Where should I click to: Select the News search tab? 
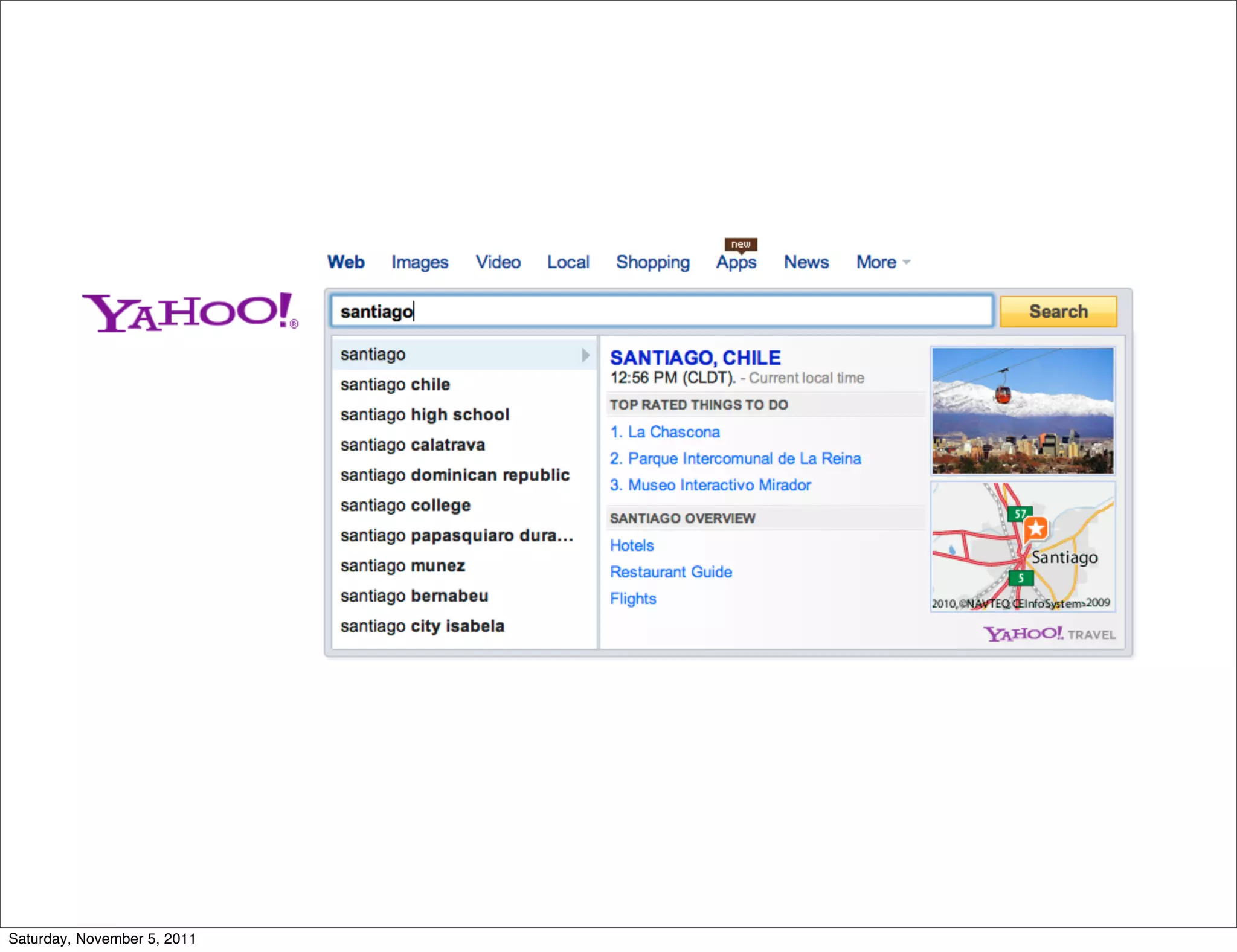pyautogui.click(x=806, y=262)
